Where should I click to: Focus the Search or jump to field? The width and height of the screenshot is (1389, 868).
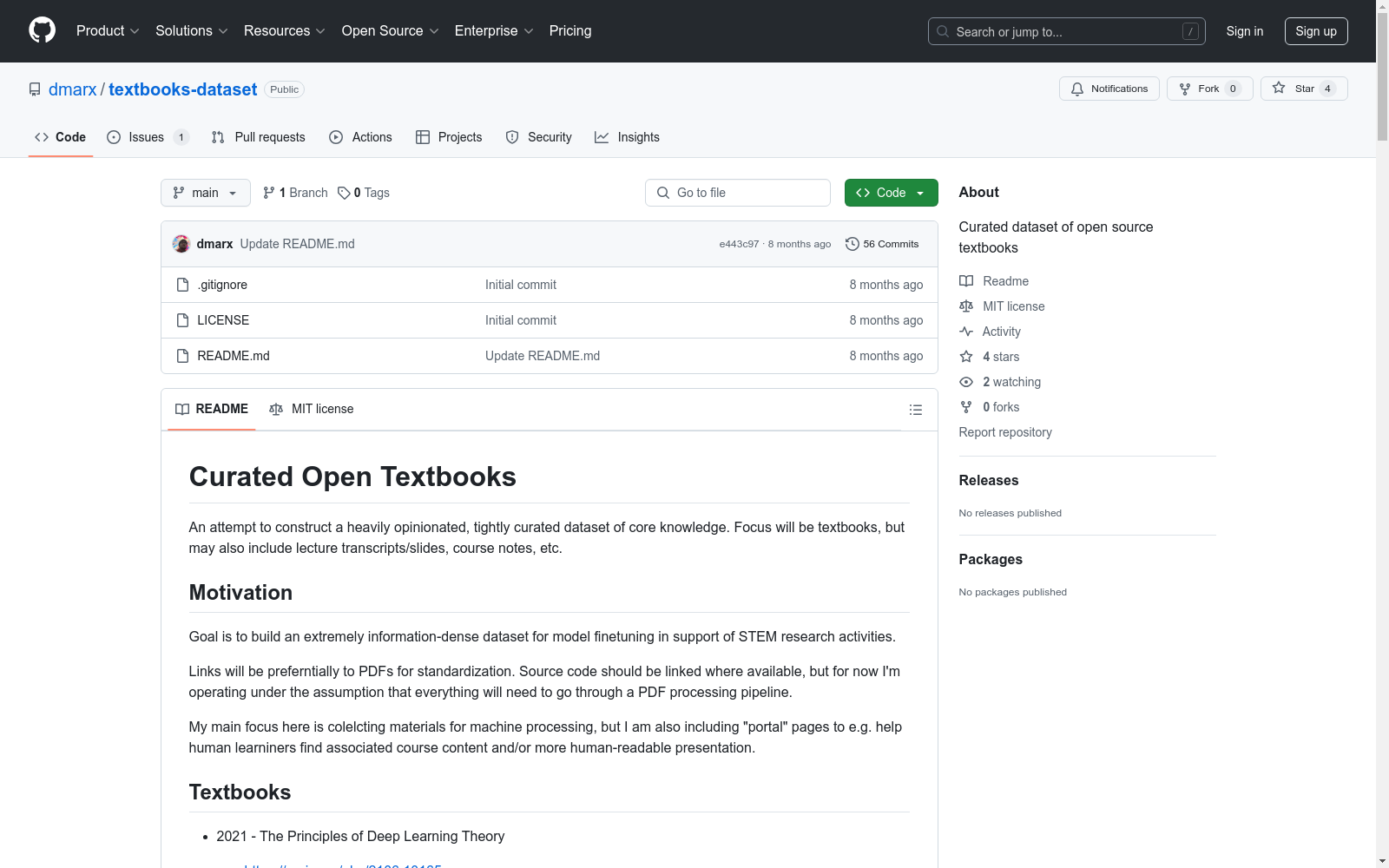tap(1067, 31)
